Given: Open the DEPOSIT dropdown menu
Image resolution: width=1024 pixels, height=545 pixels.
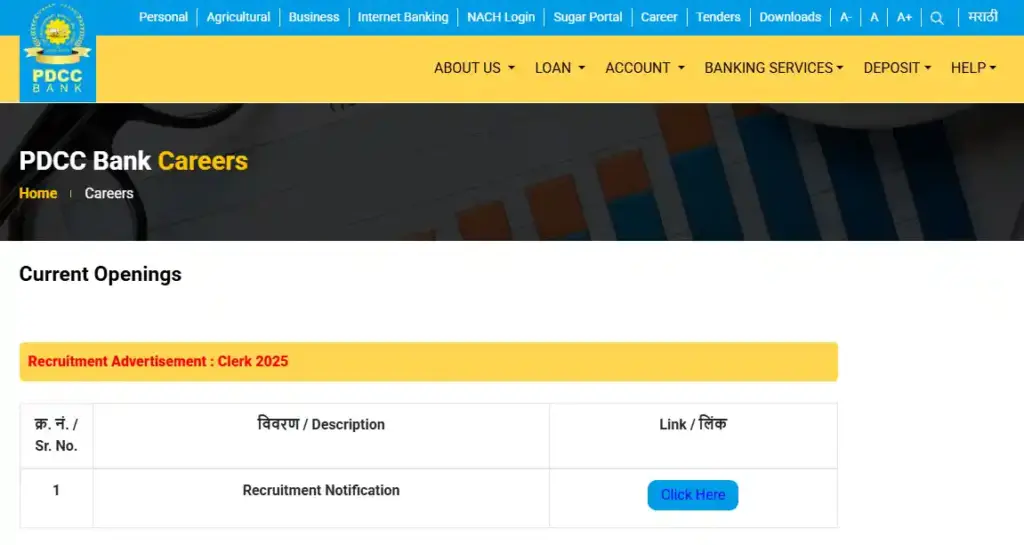Looking at the screenshot, I should click(x=897, y=68).
